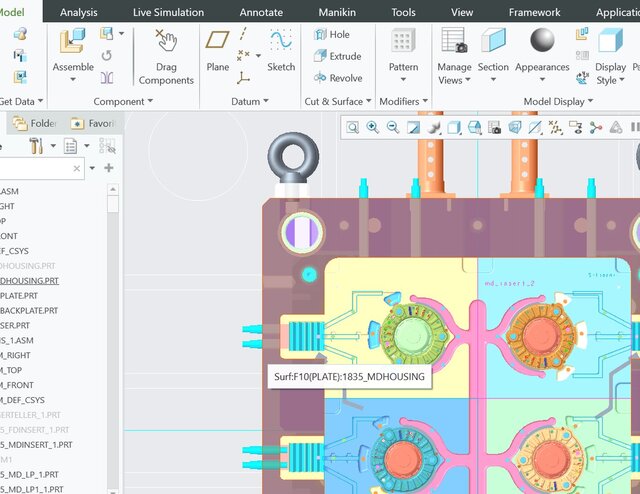Viewport: 640px width, 494px height.
Task: Select 5_MDINSERT_1.PRT in model tree
Action: click(x=36, y=445)
